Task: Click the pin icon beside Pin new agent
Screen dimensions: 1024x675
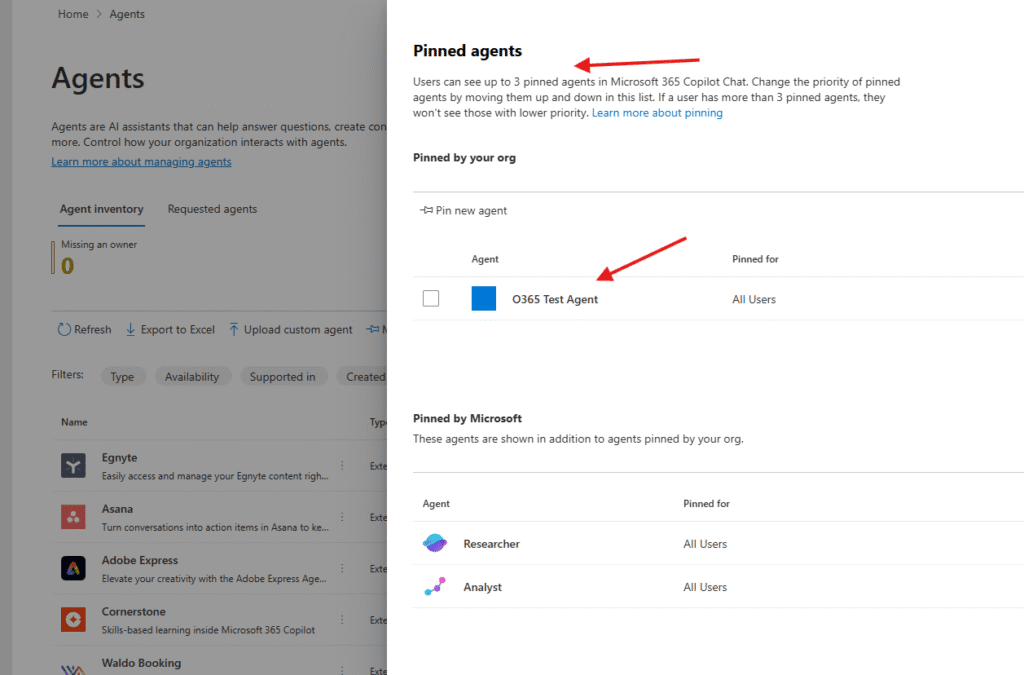Action: click(426, 211)
